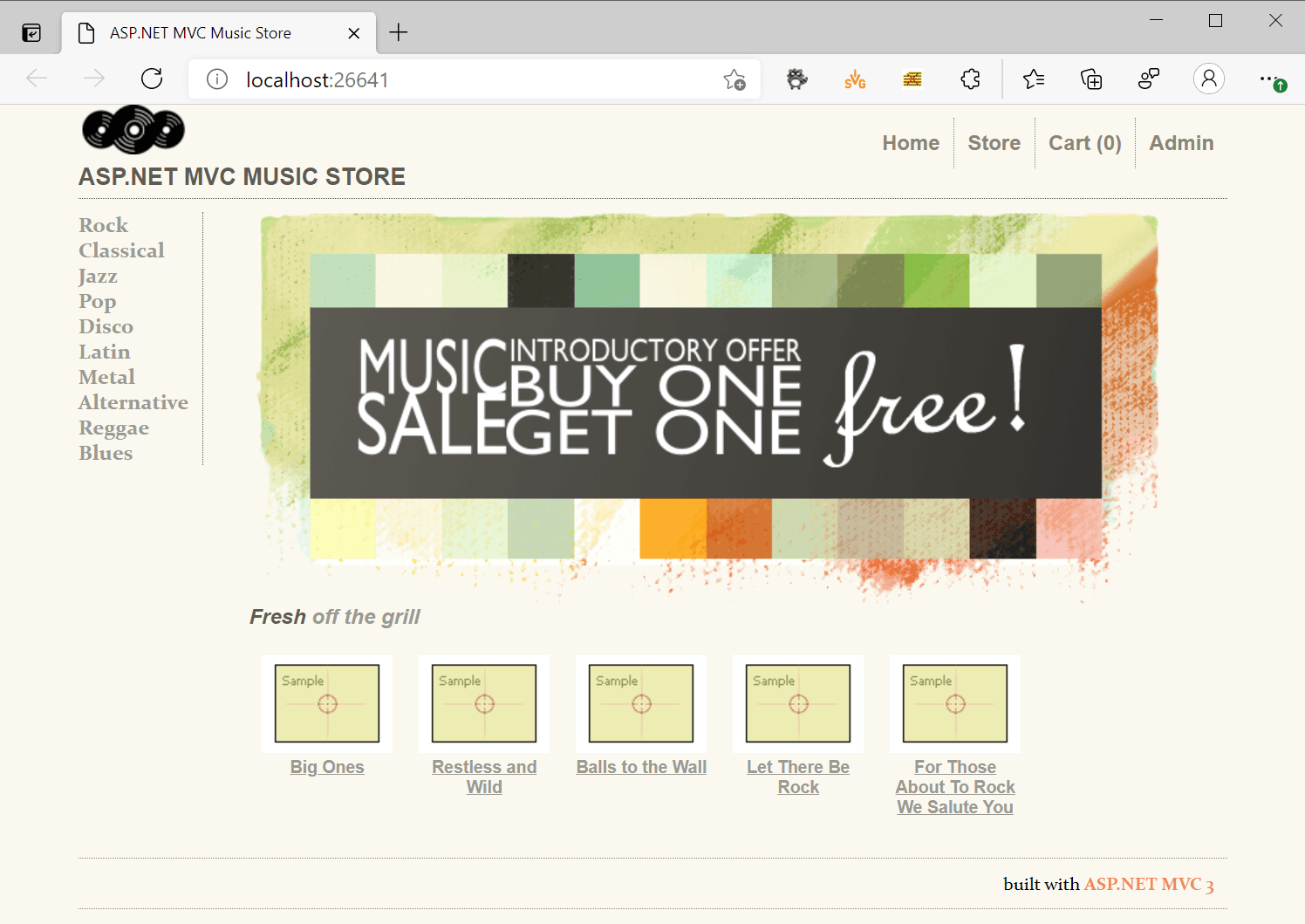The image size is (1305, 924).
Task: Click For Those About To Rock thumbnail
Action: 955,704
